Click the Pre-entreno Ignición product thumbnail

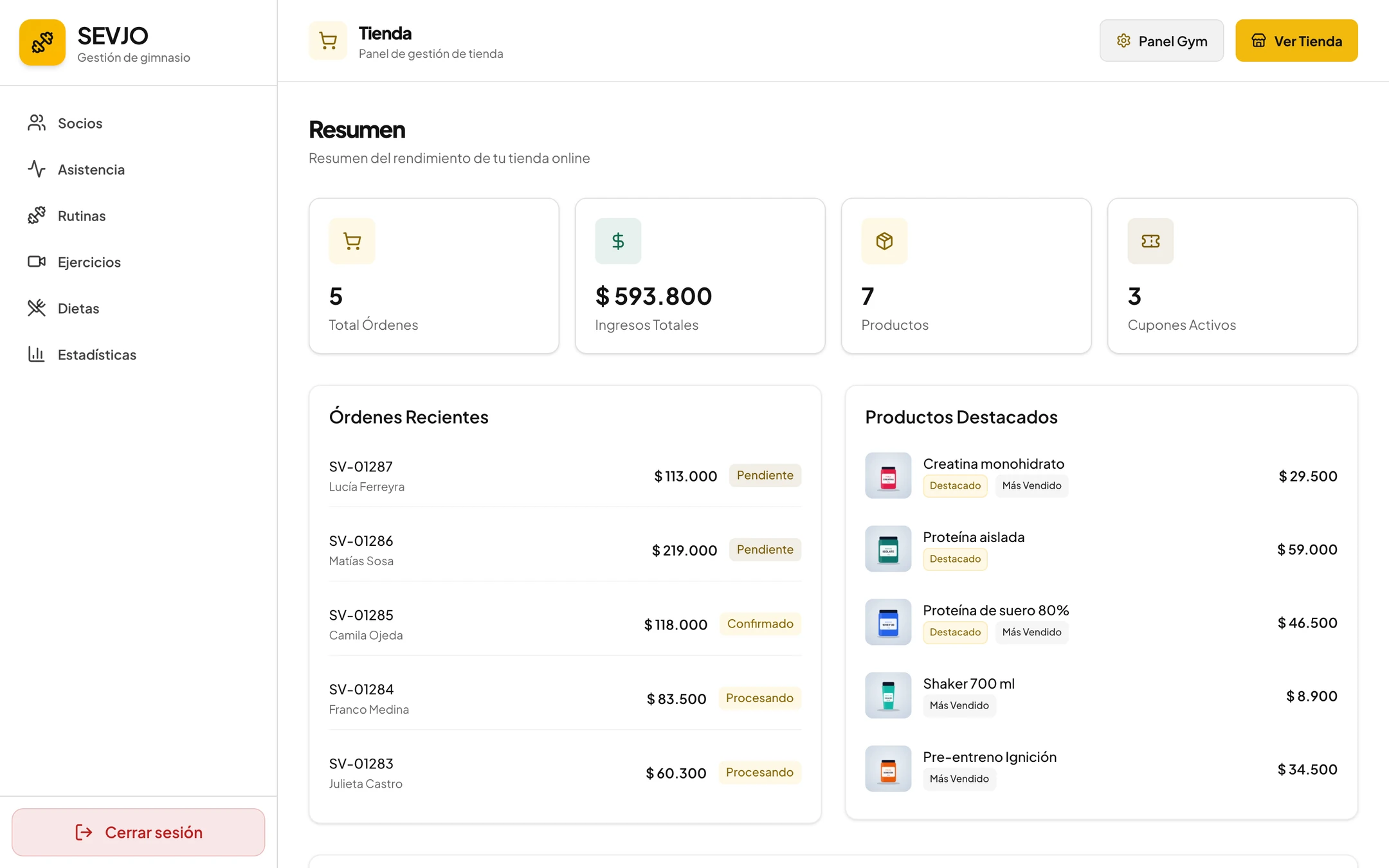click(888, 769)
